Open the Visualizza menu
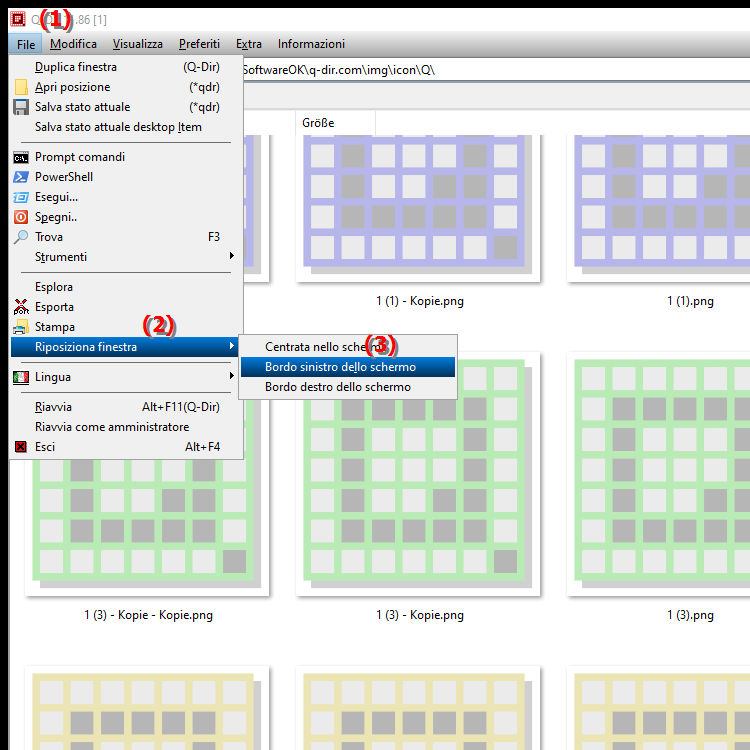The width and height of the screenshot is (750, 750). tap(138, 44)
